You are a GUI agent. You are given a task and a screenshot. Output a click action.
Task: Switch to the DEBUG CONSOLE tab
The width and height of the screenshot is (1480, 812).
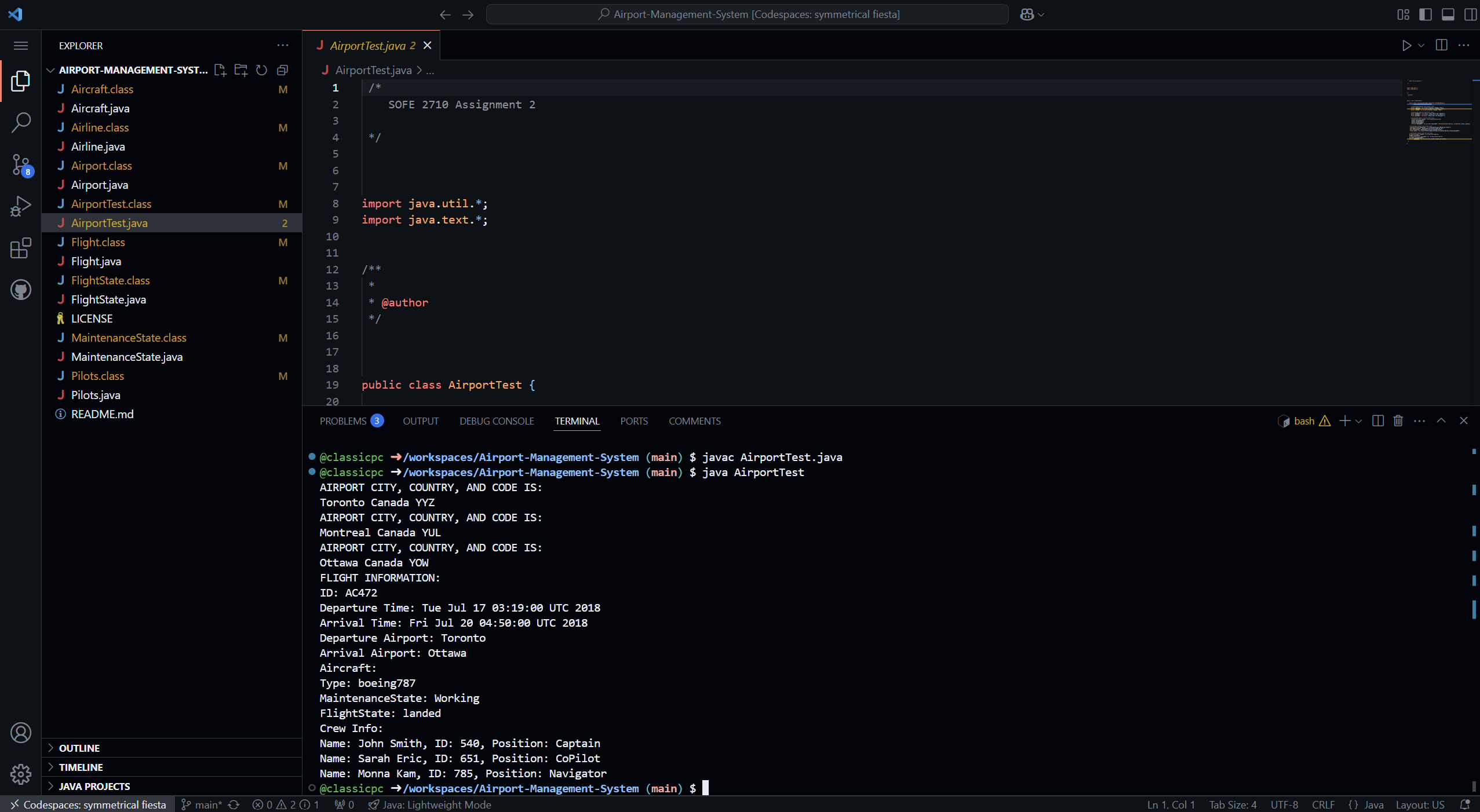click(496, 421)
